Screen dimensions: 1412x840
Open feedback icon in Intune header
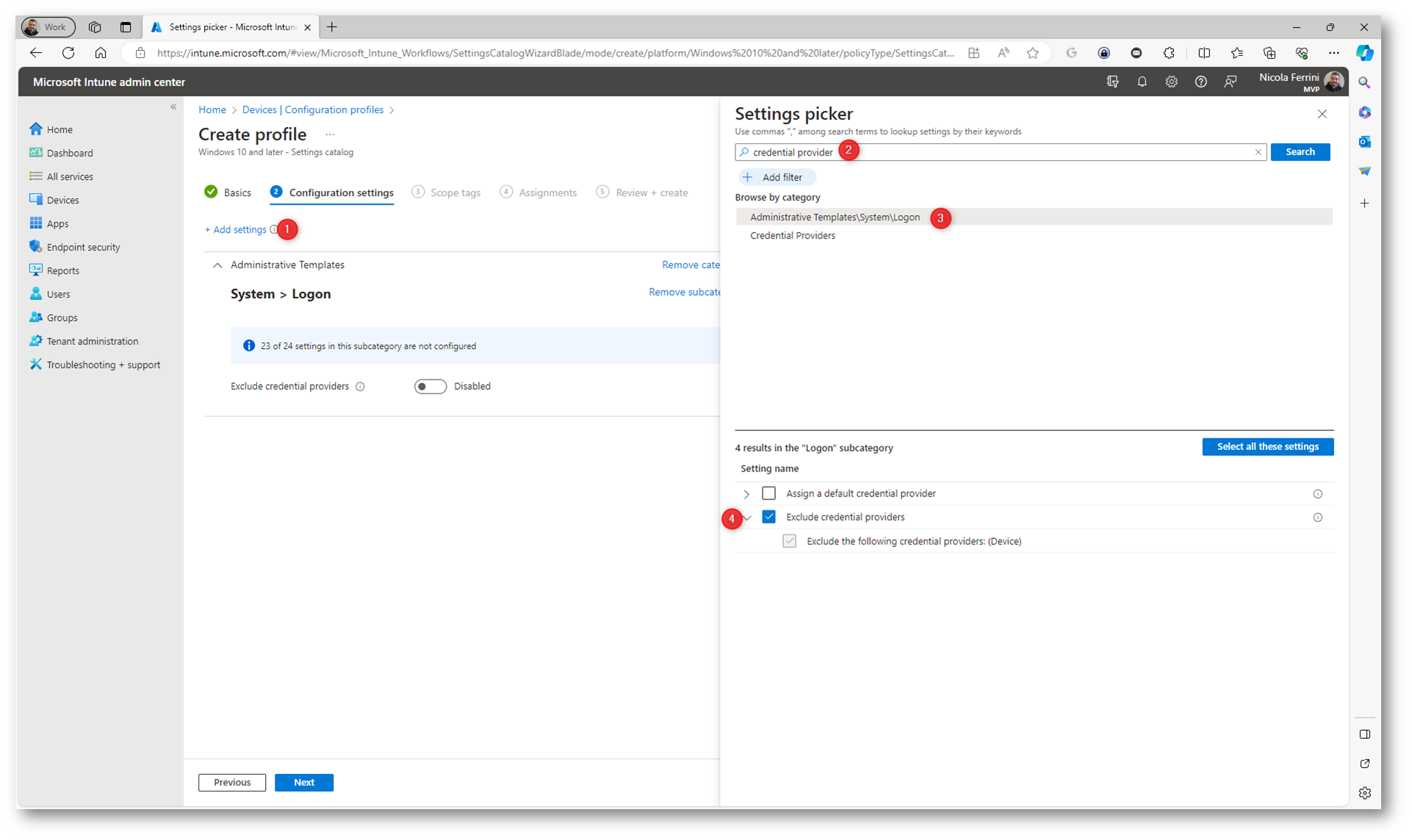click(x=1231, y=82)
